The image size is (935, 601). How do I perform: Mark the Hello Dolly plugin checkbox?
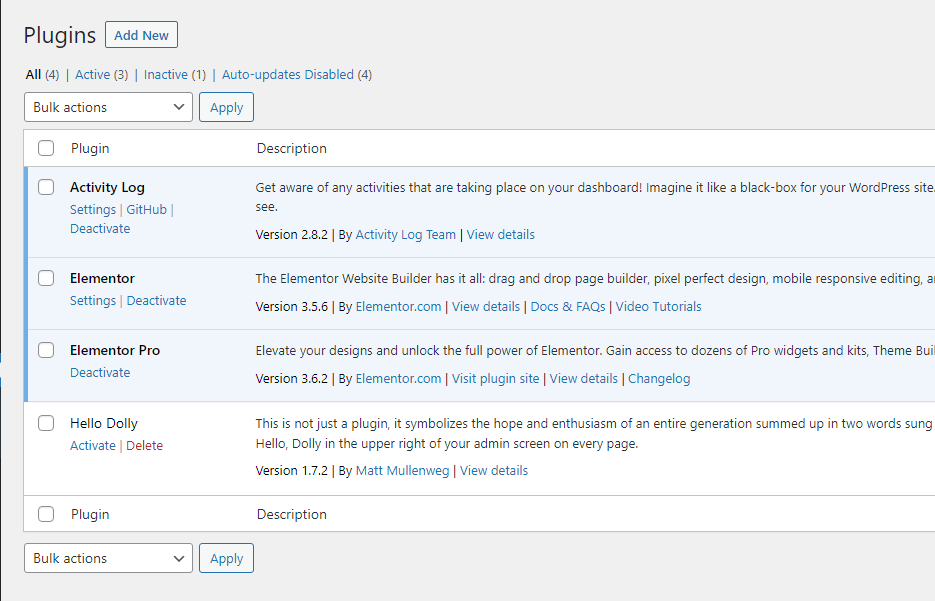46,423
